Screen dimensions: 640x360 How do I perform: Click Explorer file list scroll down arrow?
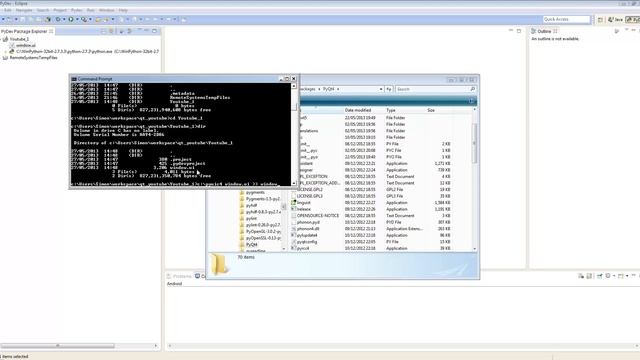474,249
